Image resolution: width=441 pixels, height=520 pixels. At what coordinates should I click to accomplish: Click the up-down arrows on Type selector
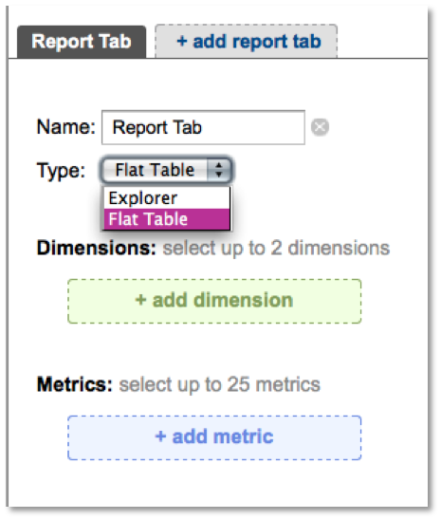click(219, 170)
